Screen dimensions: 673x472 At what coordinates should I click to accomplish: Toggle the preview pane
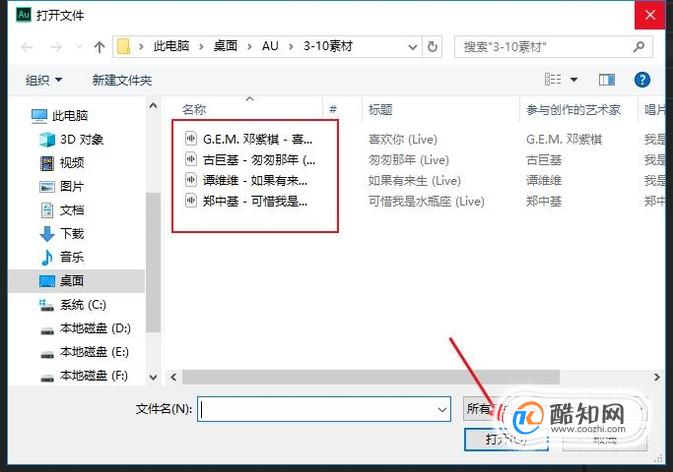(606, 79)
